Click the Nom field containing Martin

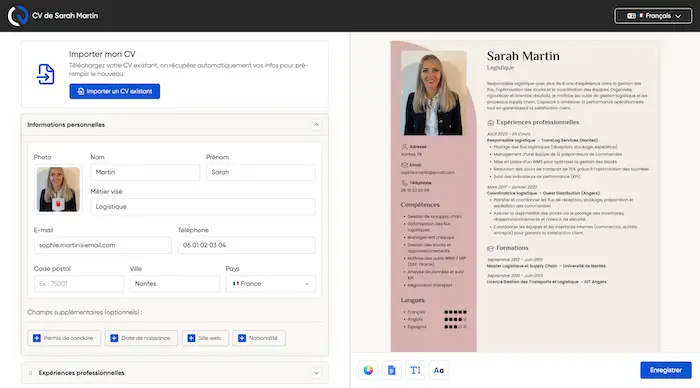point(145,172)
